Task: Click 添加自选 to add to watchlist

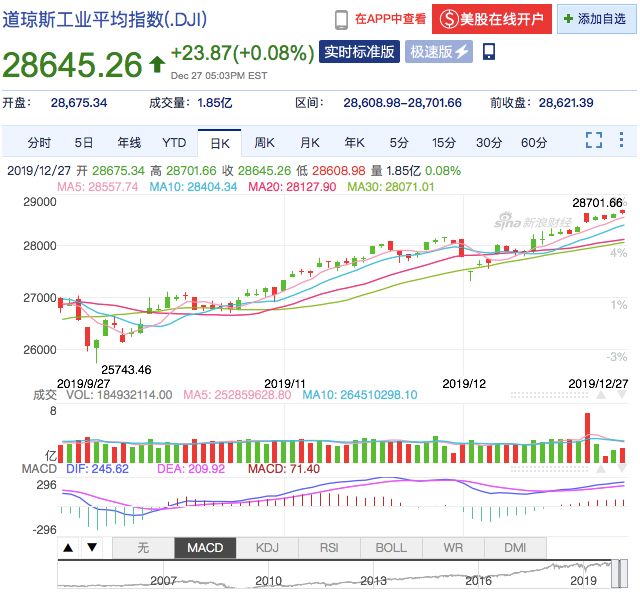Action: coord(594,18)
